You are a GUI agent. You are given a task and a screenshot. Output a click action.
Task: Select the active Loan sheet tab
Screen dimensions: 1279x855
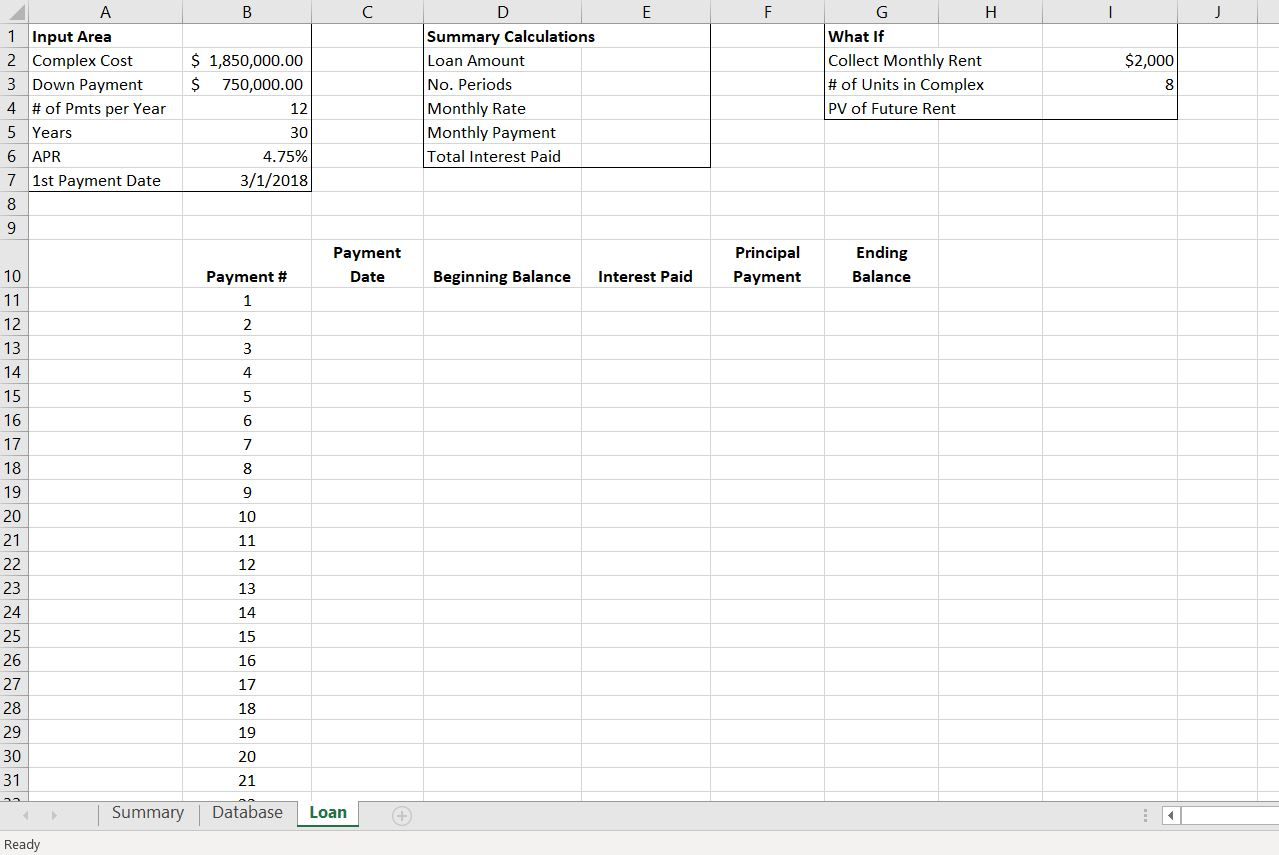(x=327, y=813)
